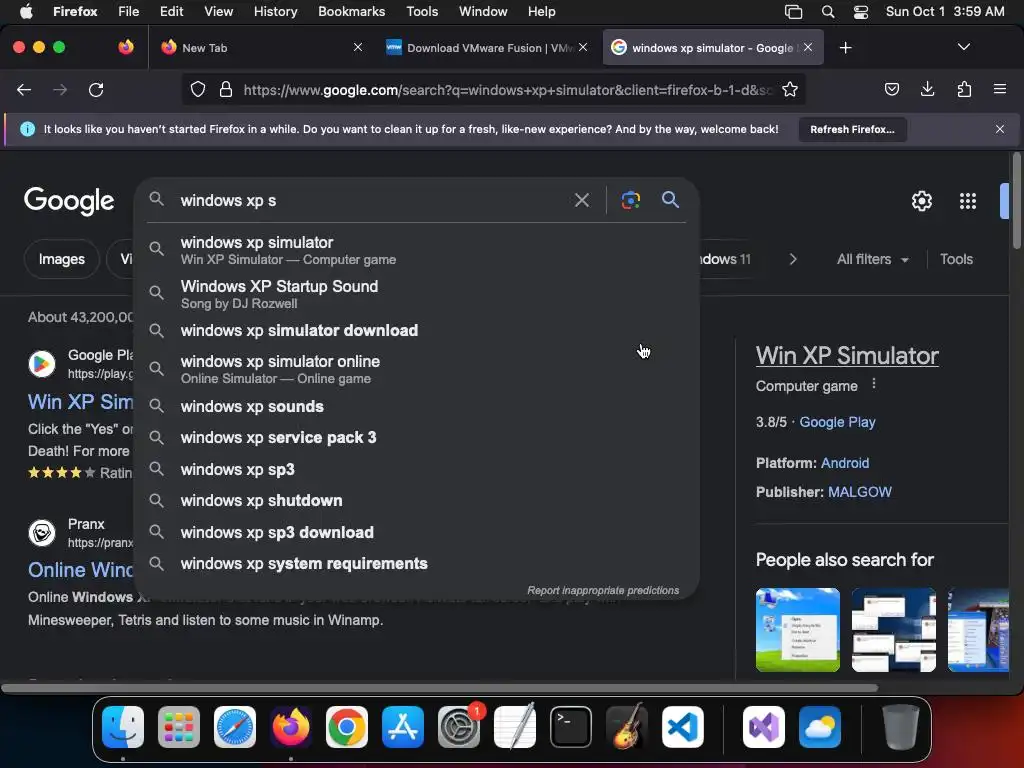Choose suggestion windows xp service pack 3

[417, 438]
